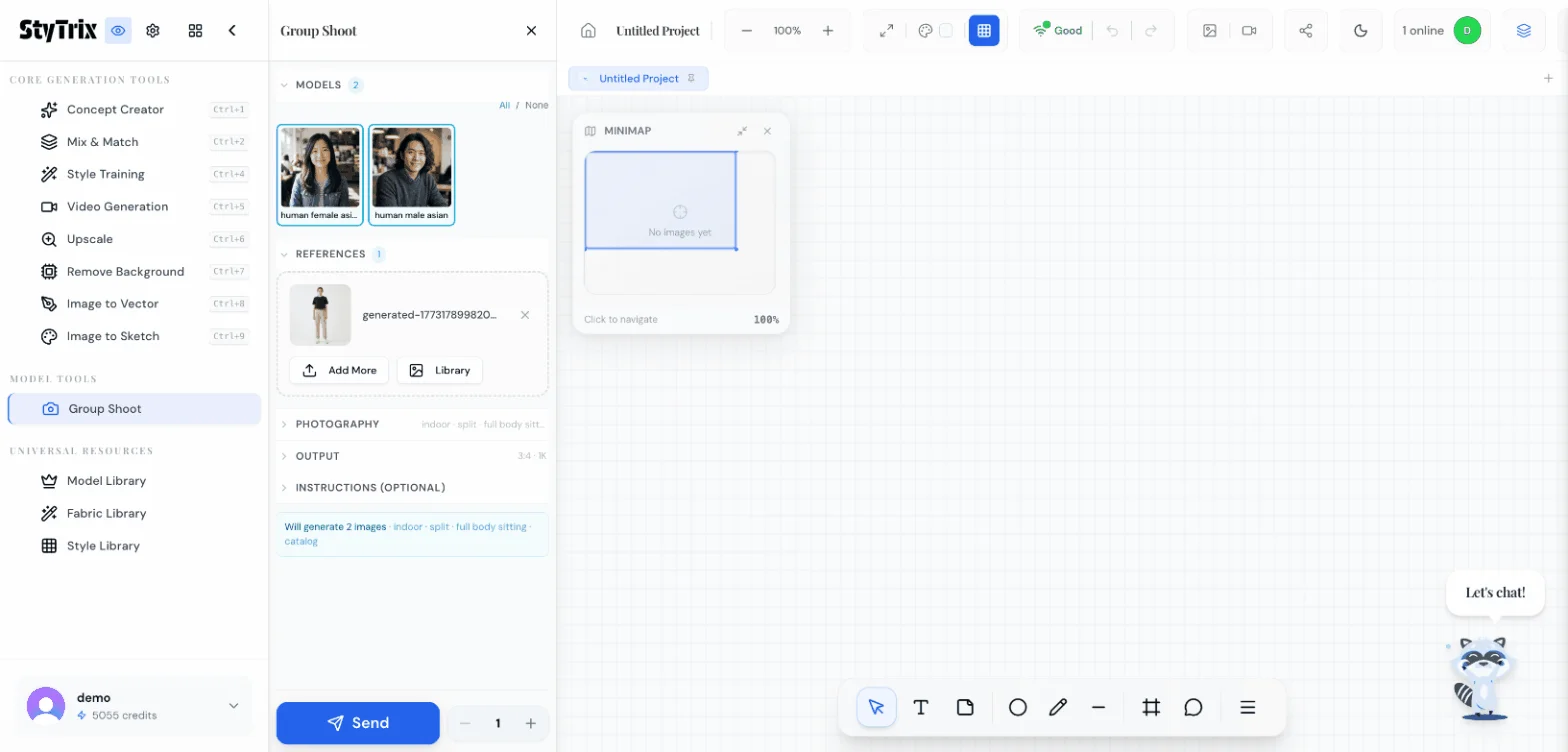The width and height of the screenshot is (1568, 752).
Task: Switch to the Untitled Project tab
Action: (638, 79)
